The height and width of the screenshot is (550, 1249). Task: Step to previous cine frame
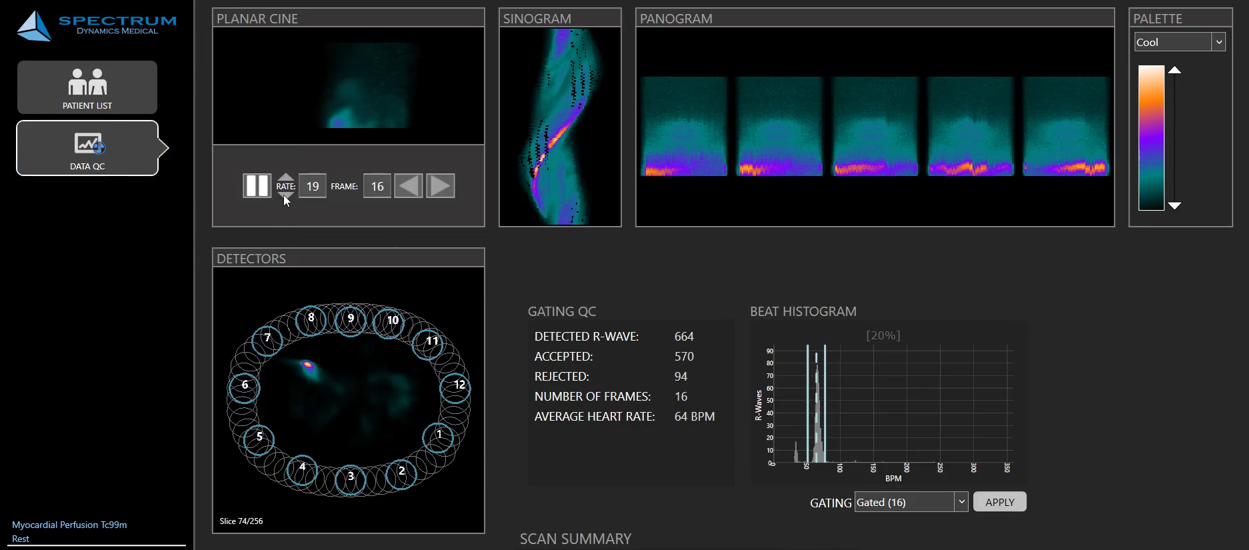[x=408, y=186]
